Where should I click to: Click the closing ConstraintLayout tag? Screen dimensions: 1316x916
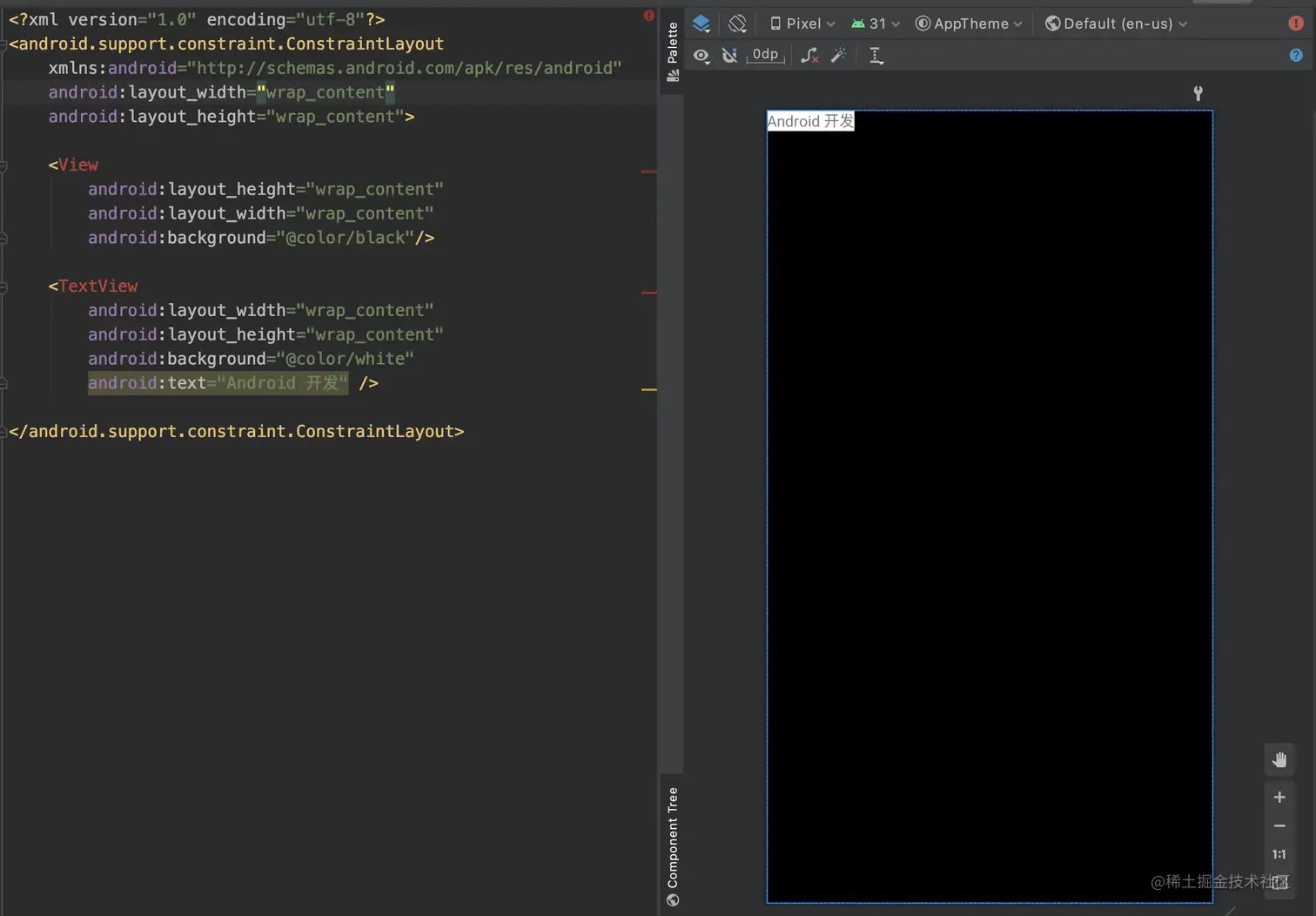tap(237, 431)
